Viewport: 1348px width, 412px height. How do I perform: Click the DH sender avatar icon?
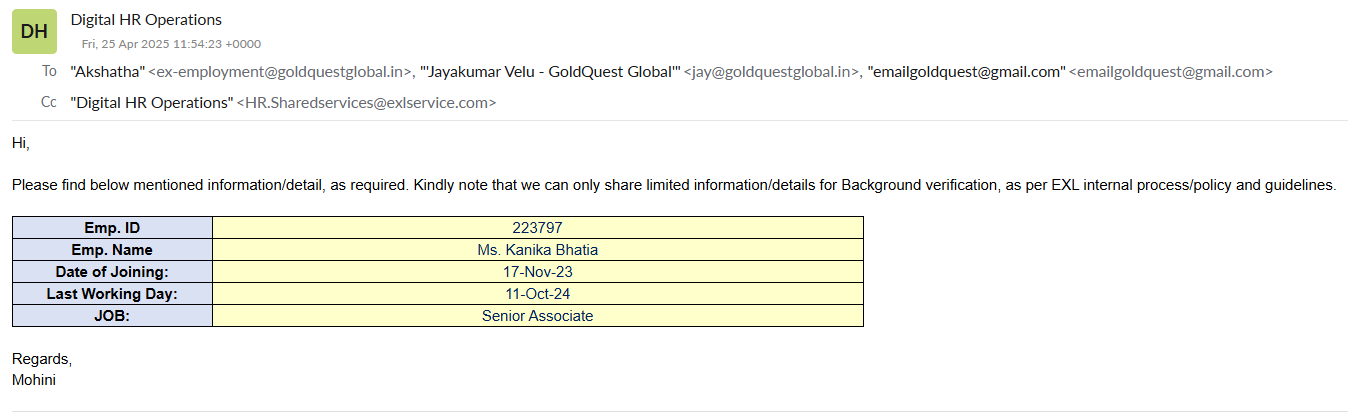[x=34, y=31]
